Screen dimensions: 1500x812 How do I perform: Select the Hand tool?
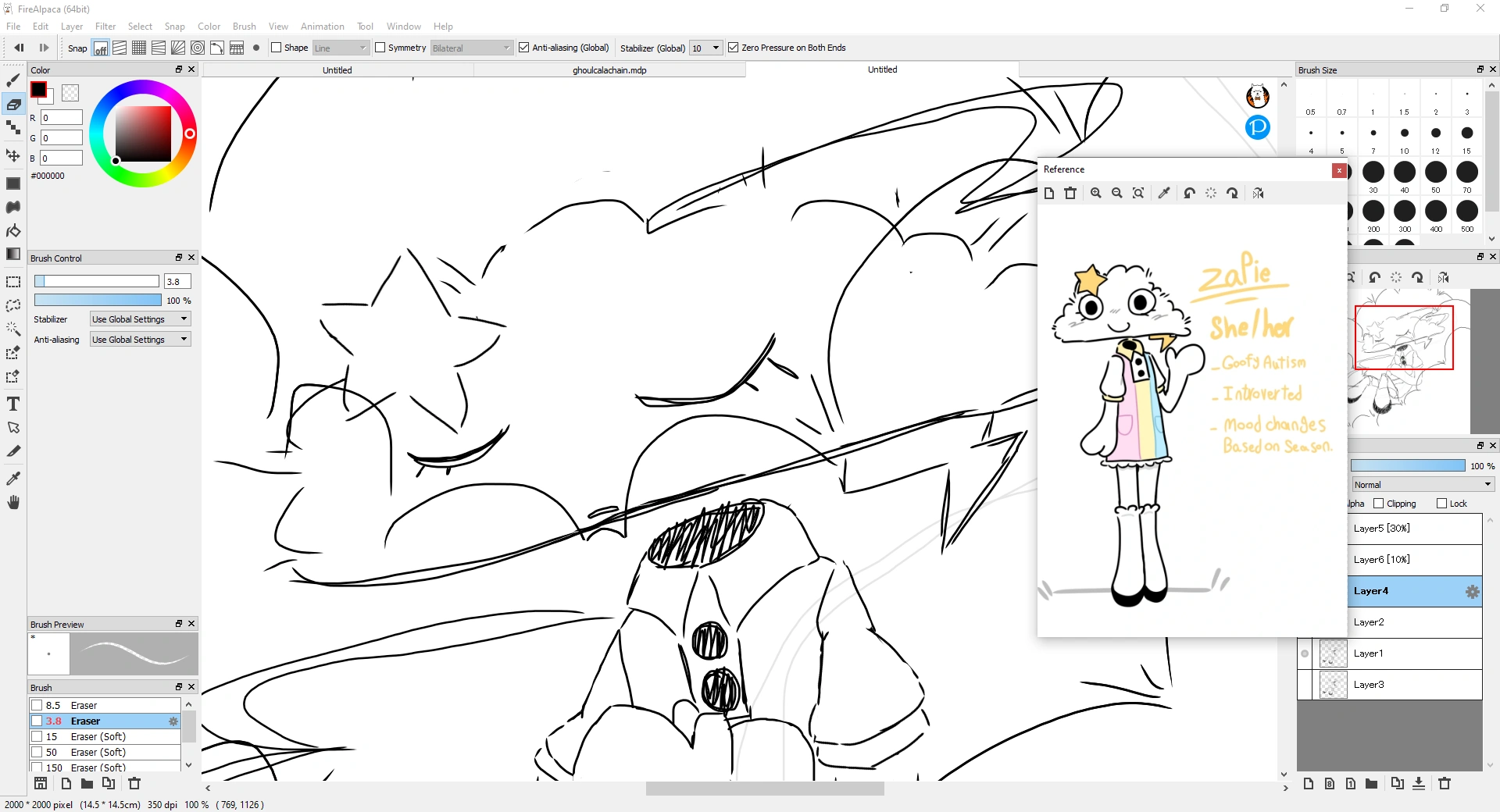coord(13,502)
